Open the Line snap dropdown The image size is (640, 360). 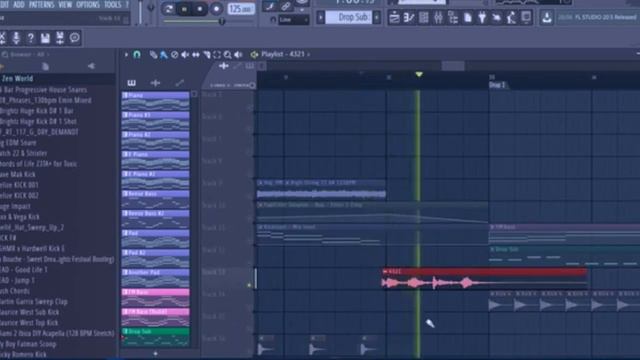click(x=293, y=20)
